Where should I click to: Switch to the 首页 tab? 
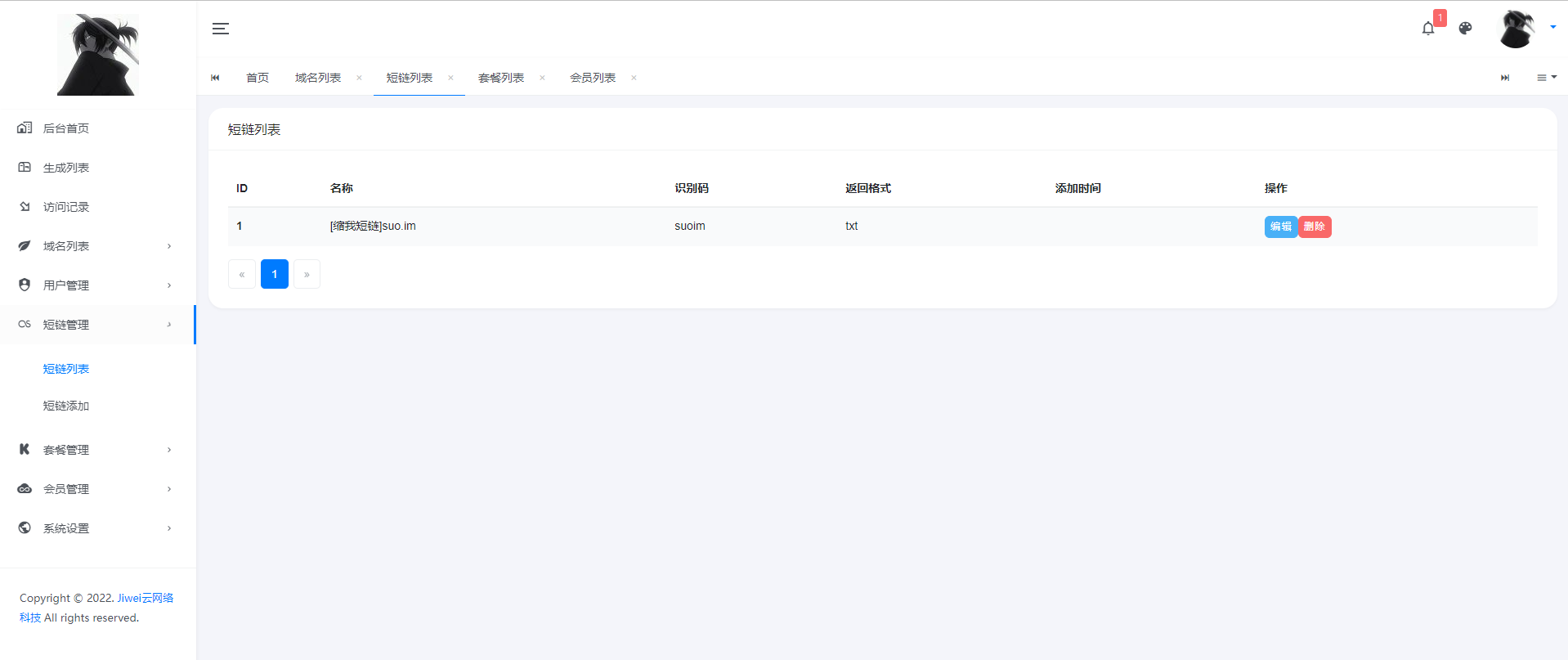click(x=258, y=78)
